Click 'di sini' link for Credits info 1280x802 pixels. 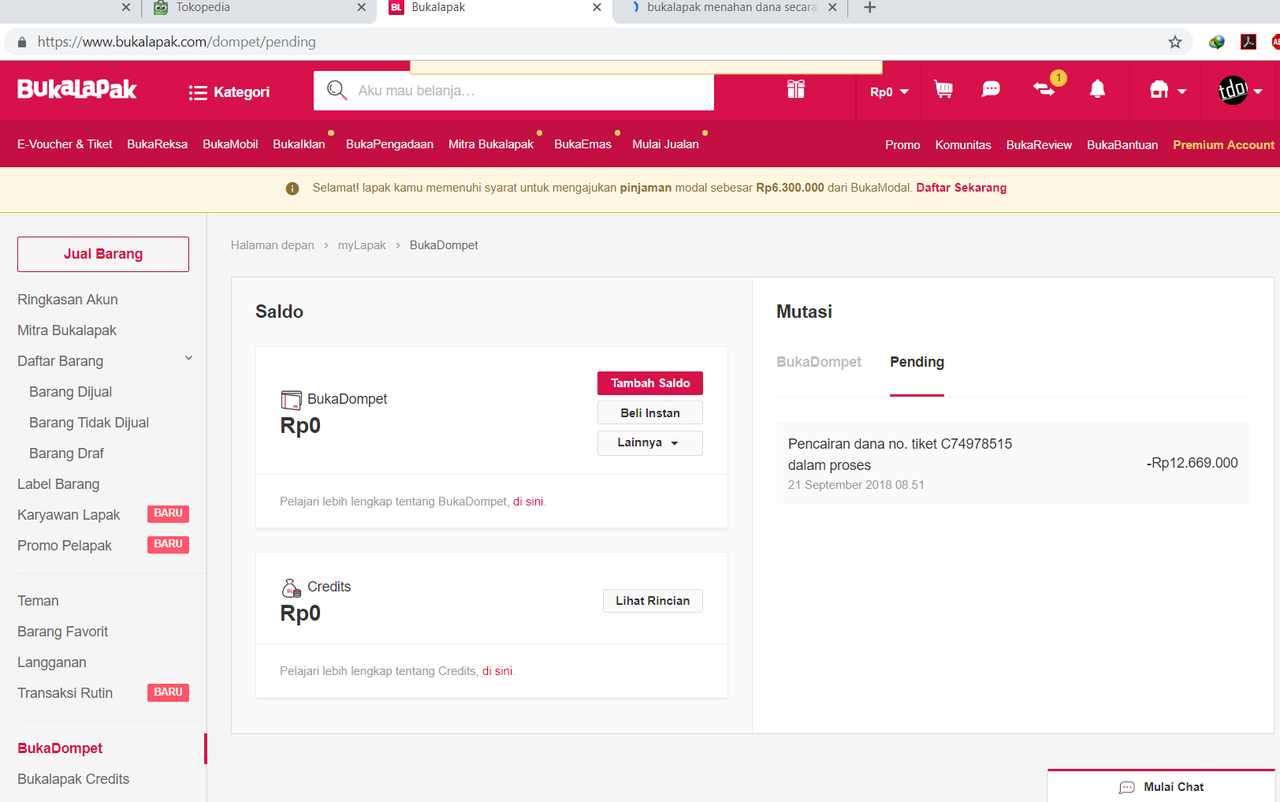click(497, 671)
